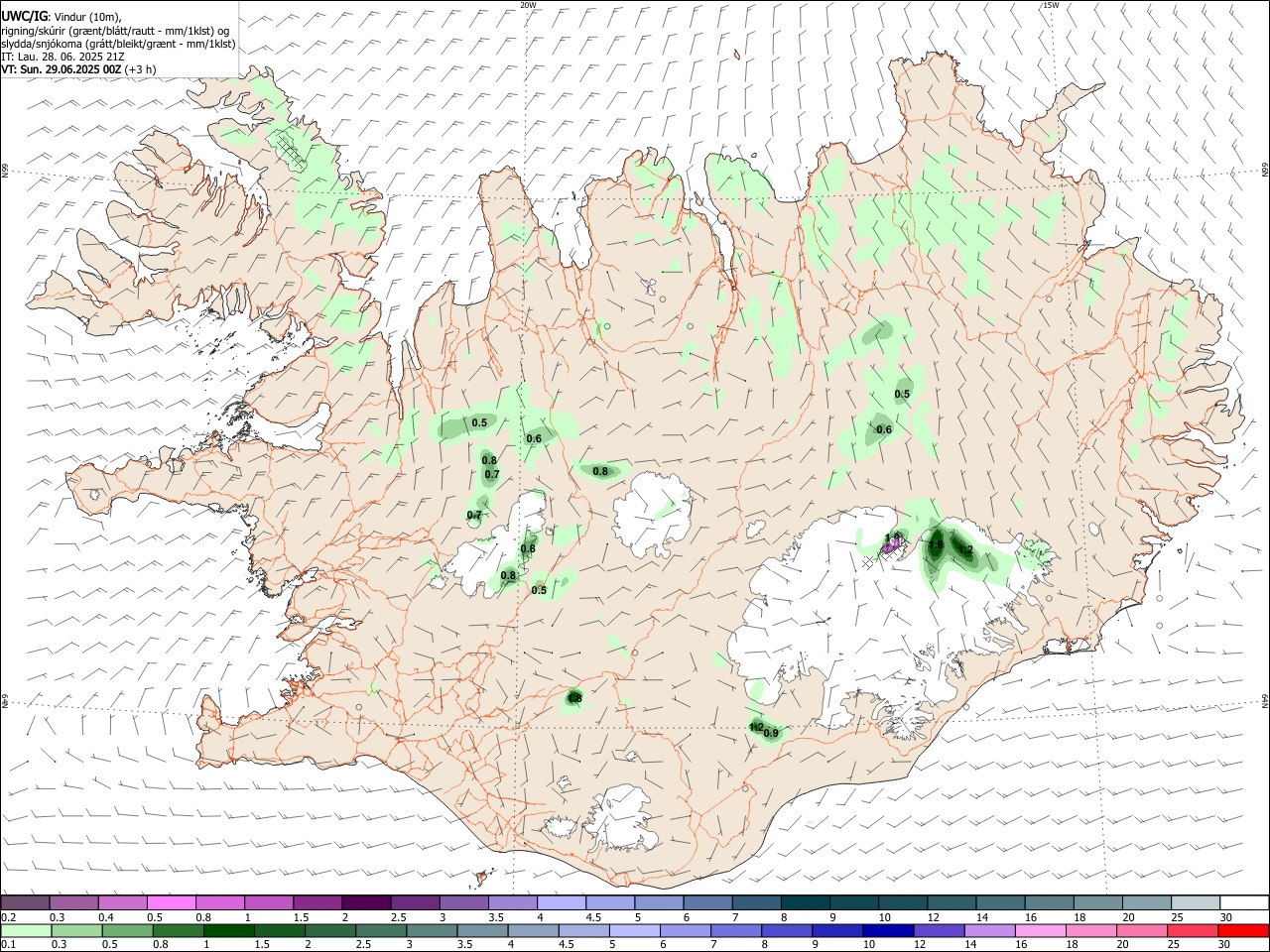The width and height of the screenshot is (1270, 952).
Task: Select the white swatch labeled 30 in top row
Action: point(1243,903)
